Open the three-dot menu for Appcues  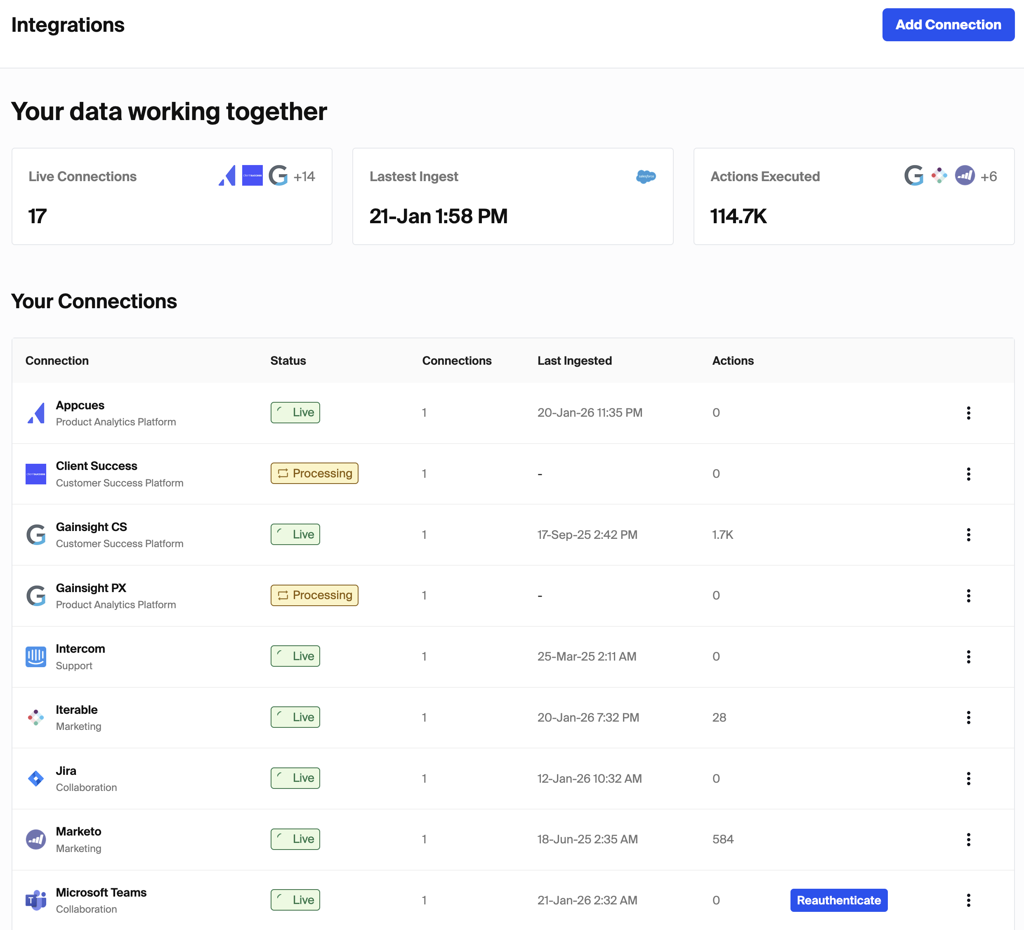(x=968, y=413)
